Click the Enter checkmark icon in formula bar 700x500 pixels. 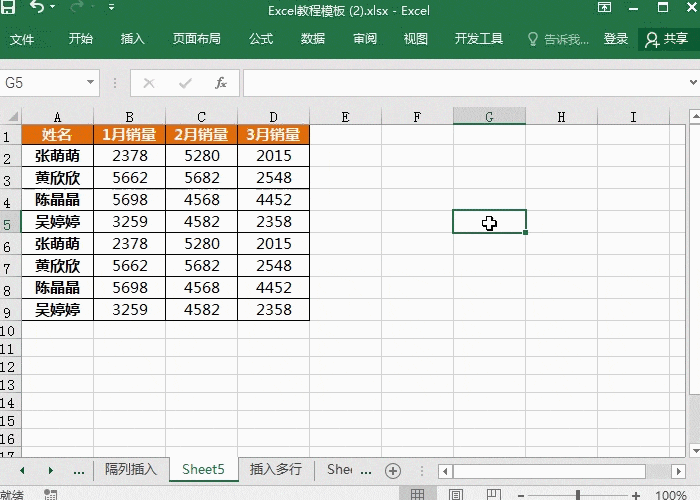pos(185,83)
